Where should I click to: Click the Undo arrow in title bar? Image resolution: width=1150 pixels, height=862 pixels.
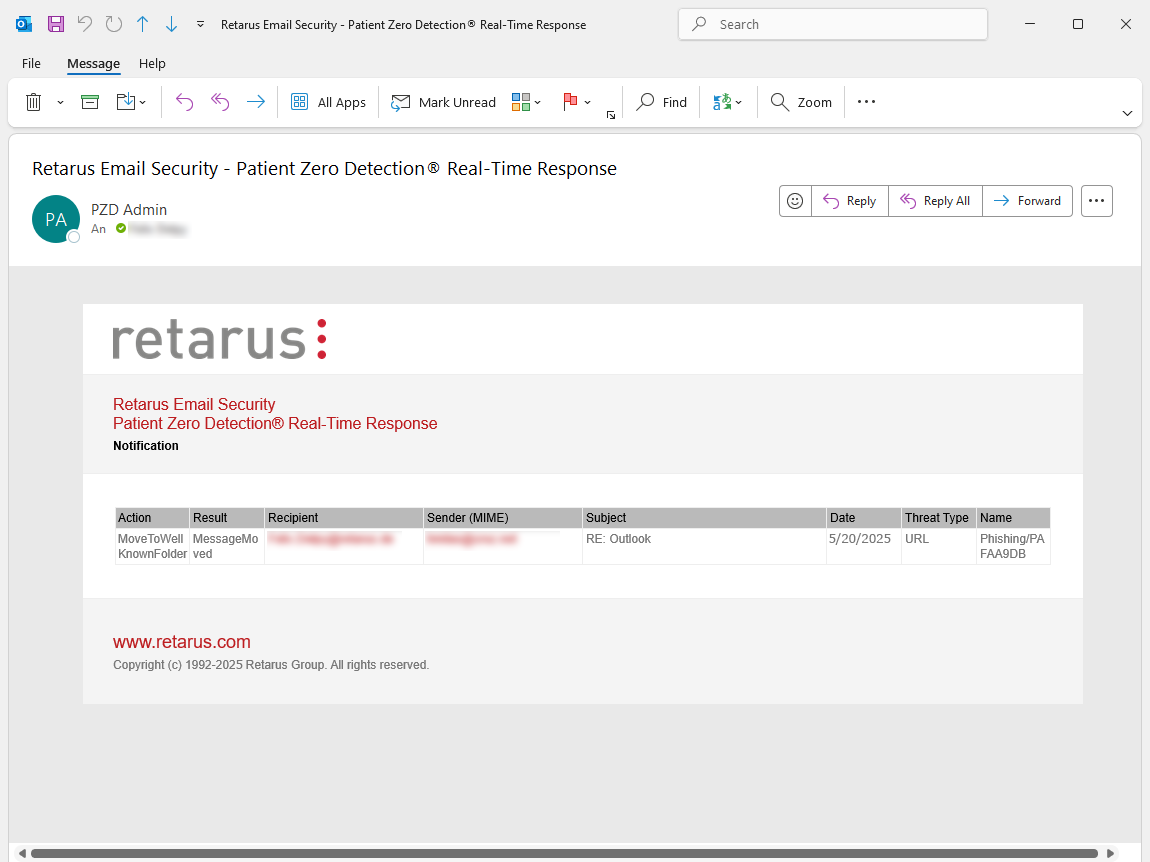pos(85,24)
